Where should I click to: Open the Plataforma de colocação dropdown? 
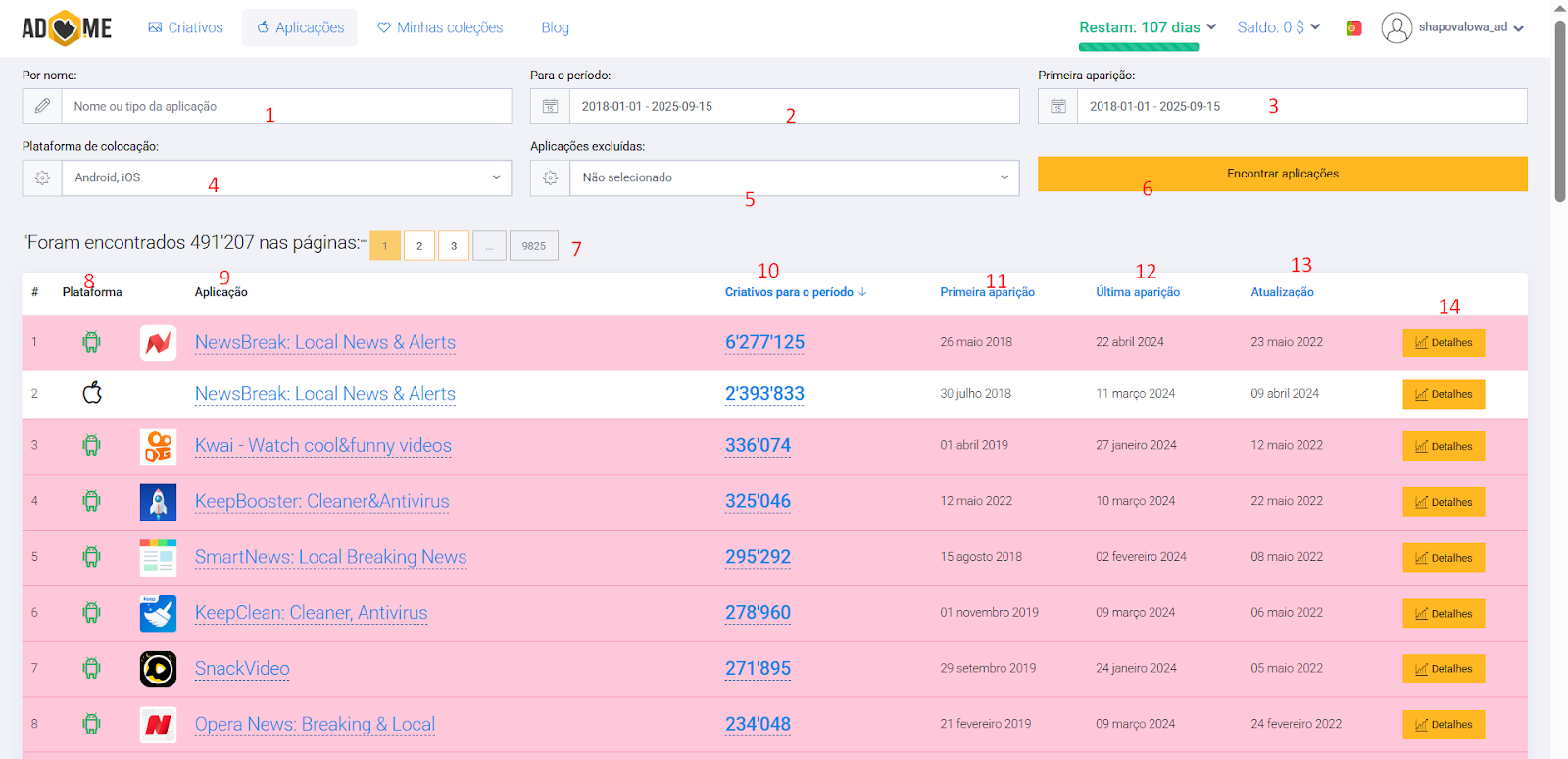286,177
